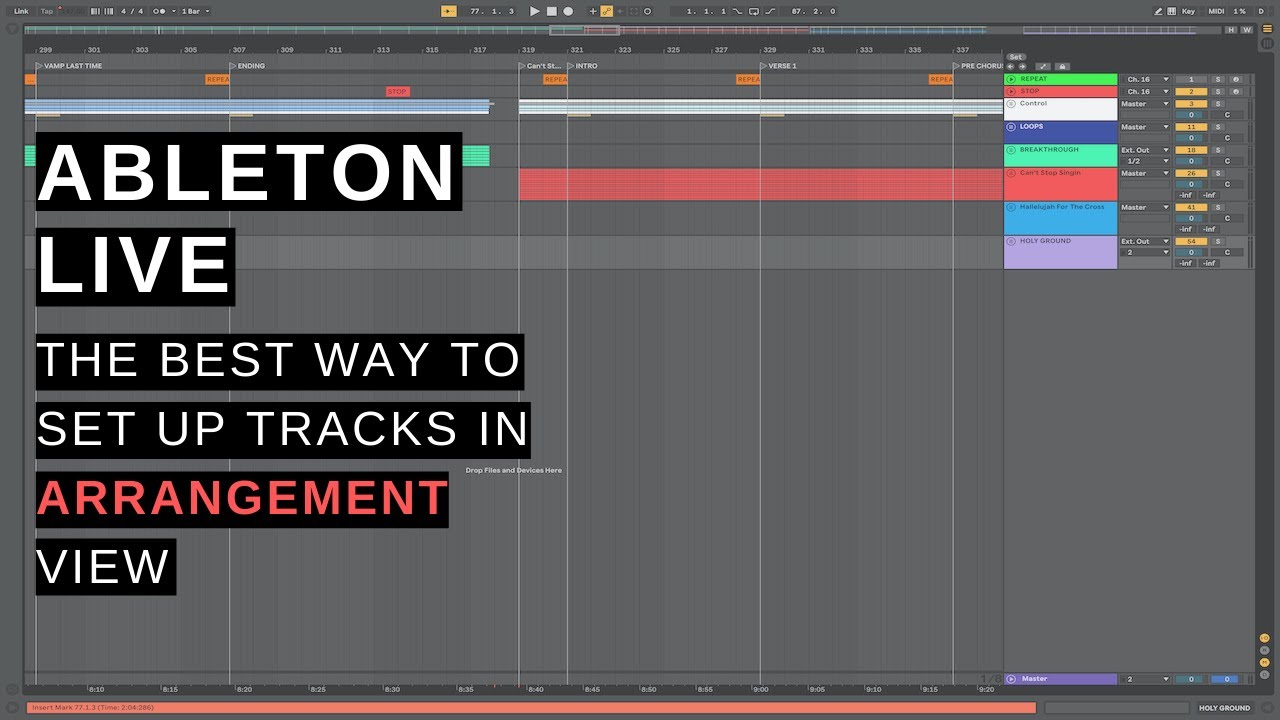Toggle the Automation Arm button
Viewport: 1280px width, 720px height.
[x=607, y=11]
